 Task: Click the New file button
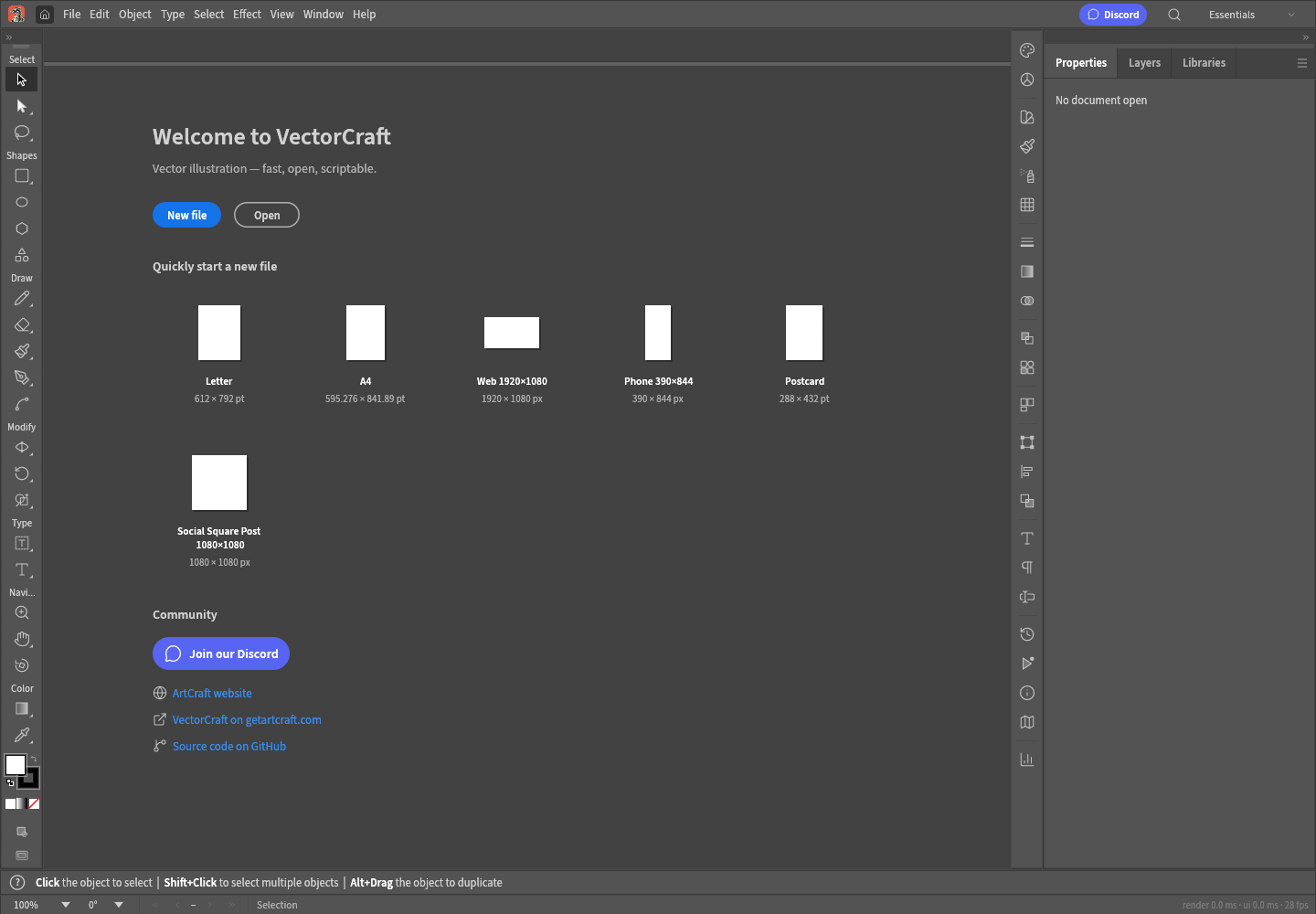click(x=186, y=215)
